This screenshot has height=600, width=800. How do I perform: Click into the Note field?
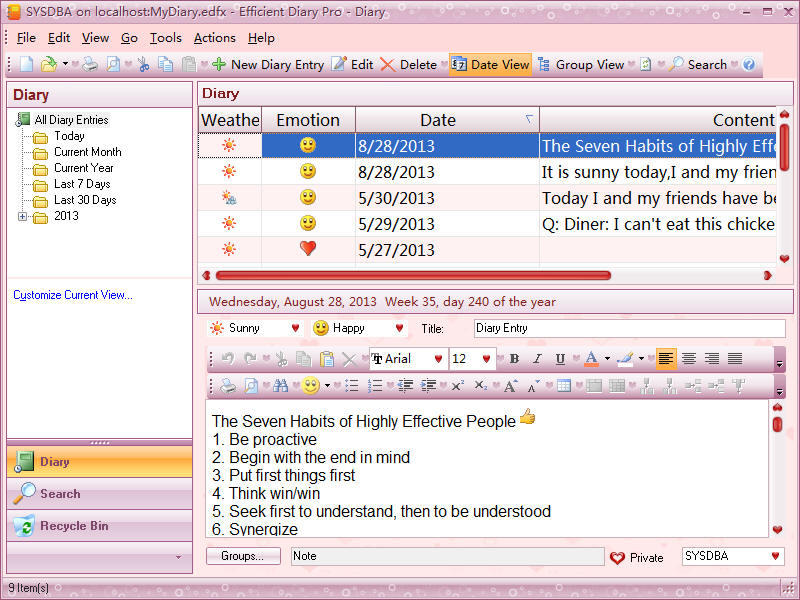point(447,556)
